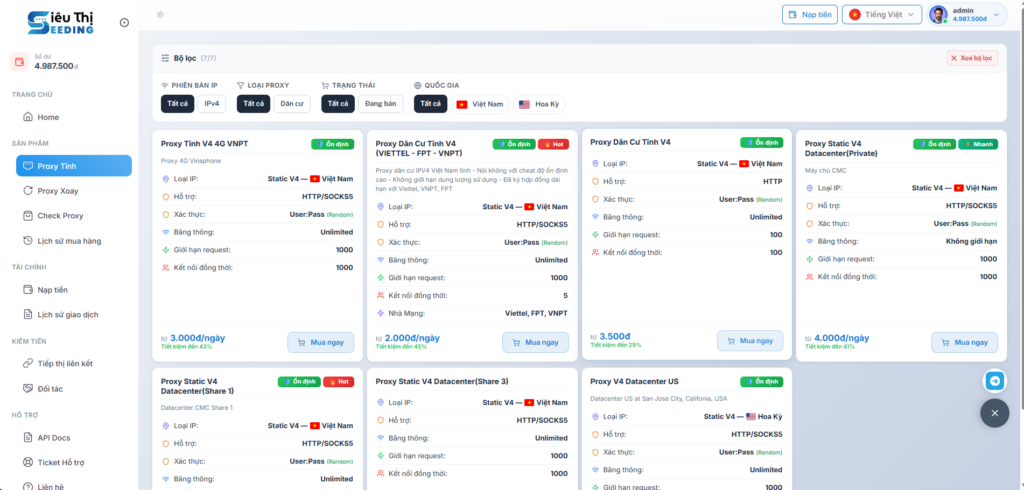The width and height of the screenshot is (1024, 490).
Task: Click Mua ngay on Proxy Tĩnh V4 4G VNPT
Action: 321,342
